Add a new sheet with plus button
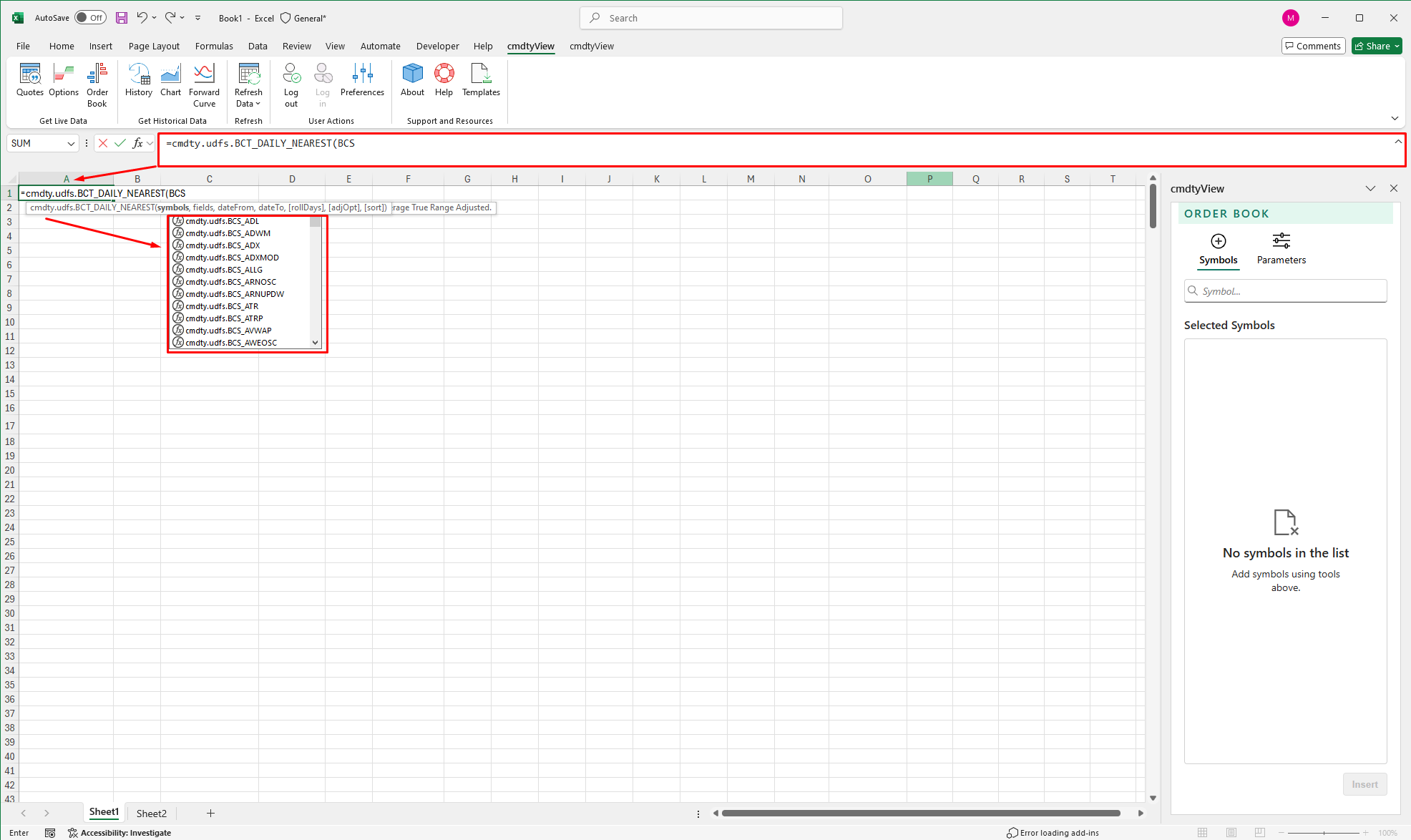Image resolution: width=1411 pixels, height=840 pixels. tap(210, 813)
